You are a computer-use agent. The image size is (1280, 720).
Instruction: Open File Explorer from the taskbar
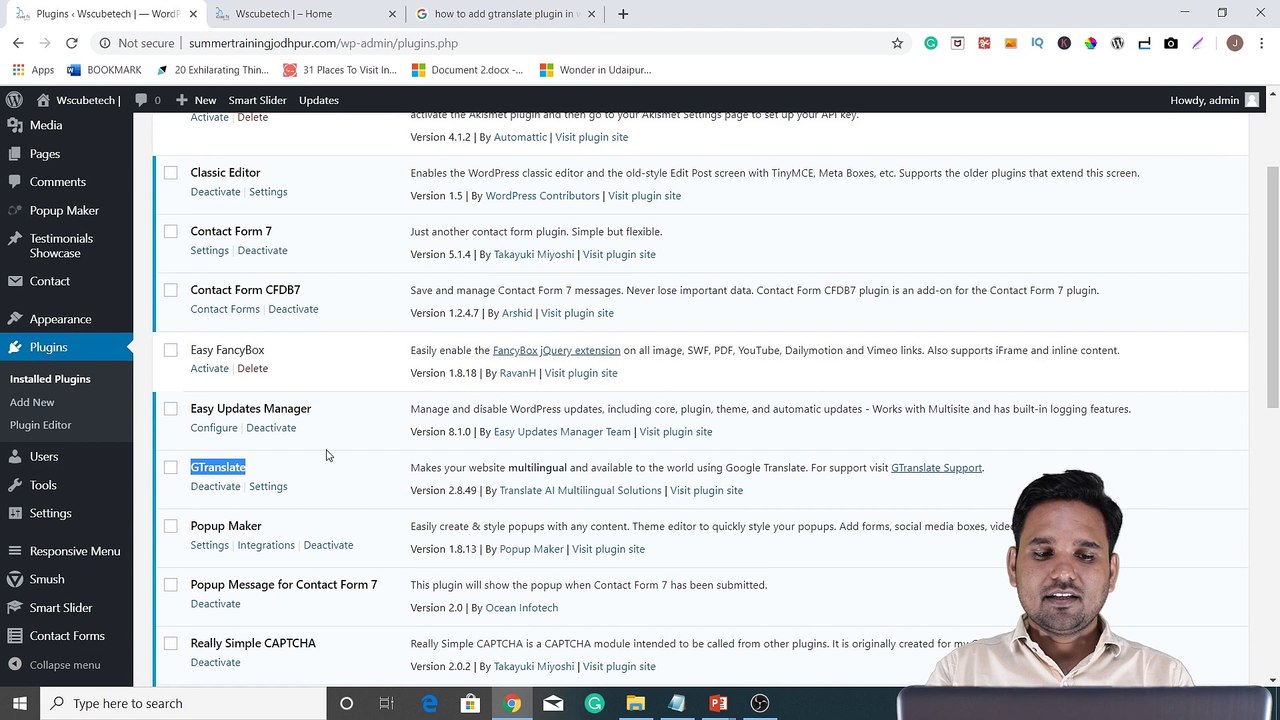tap(635, 704)
